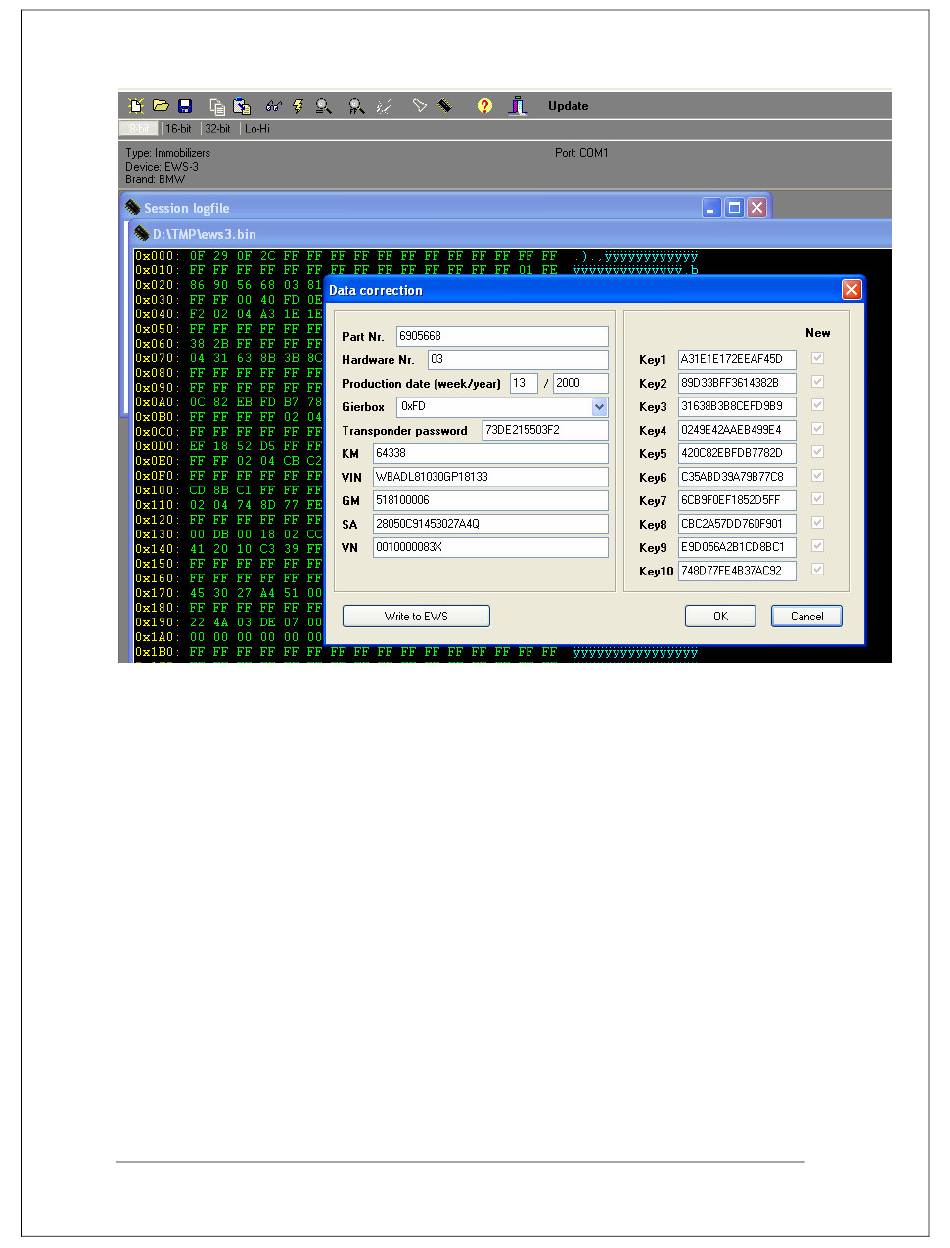Click the Exit door icon
This screenshot has width=950, height=1248.
[x=517, y=106]
